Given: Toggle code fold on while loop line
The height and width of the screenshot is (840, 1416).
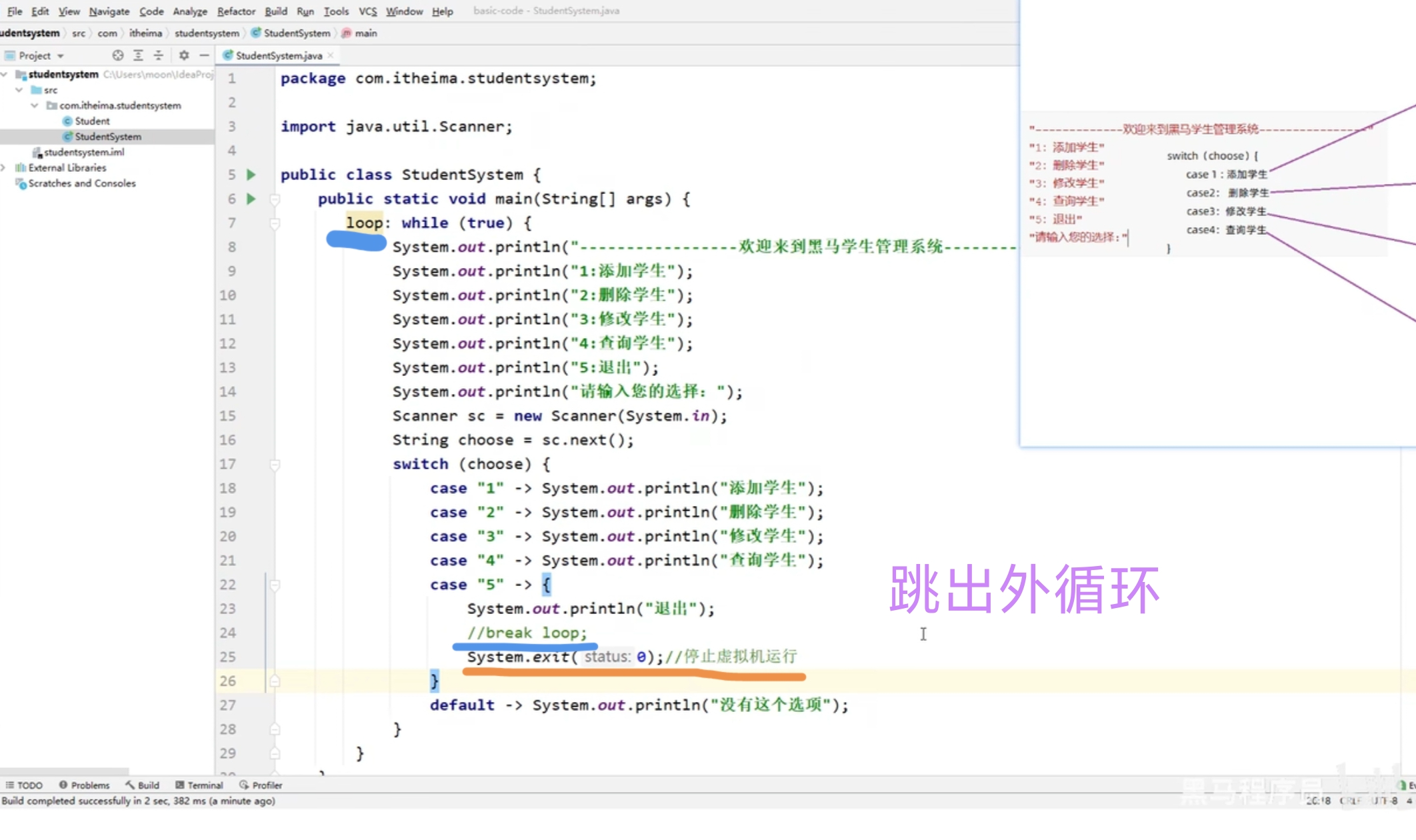Looking at the screenshot, I should click(275, 223).
